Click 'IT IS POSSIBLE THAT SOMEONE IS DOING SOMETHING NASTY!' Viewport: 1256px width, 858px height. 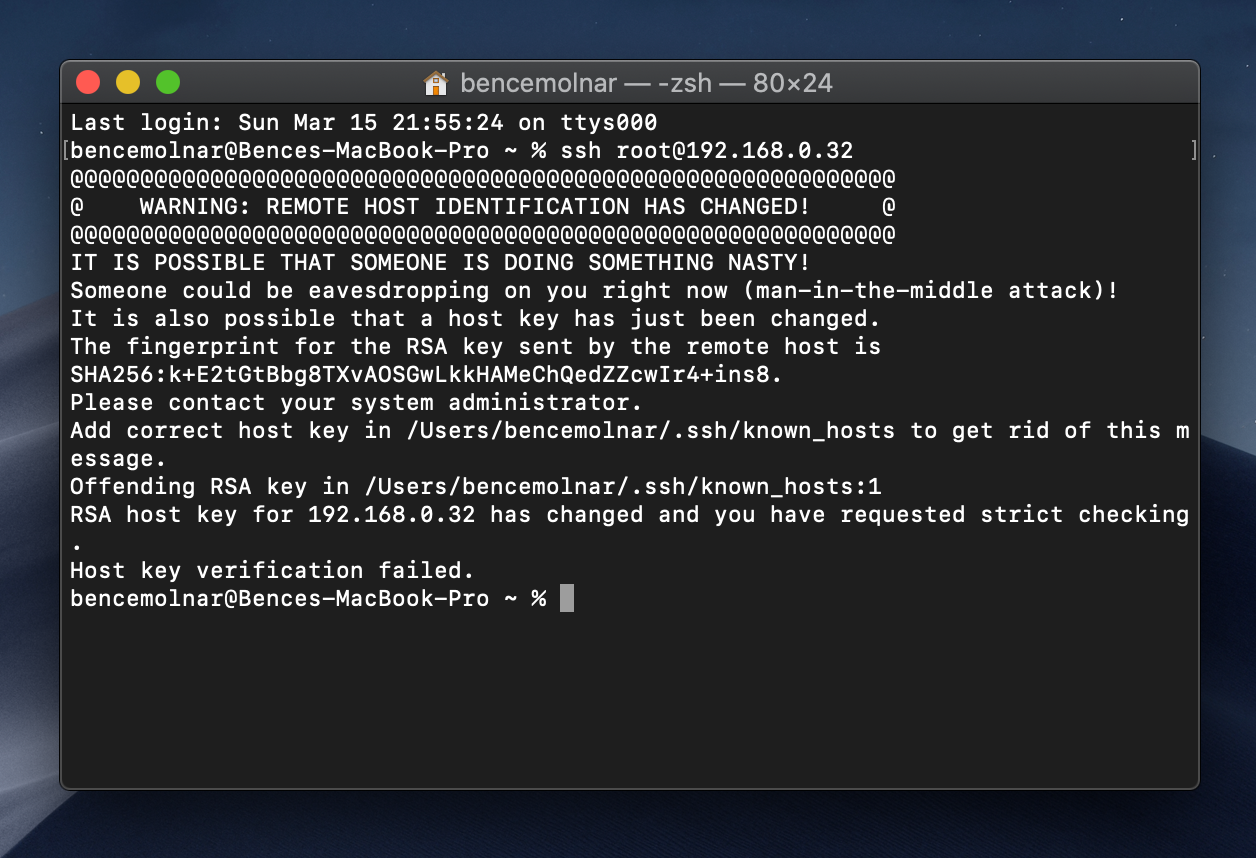(x=440, y=263)
